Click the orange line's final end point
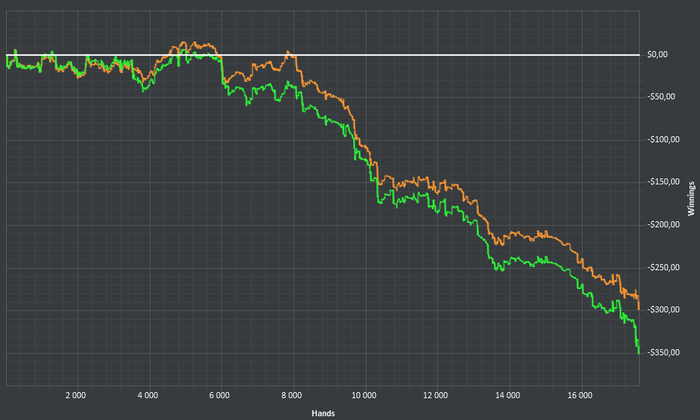The height and width of the screenshot is (420, 700). (x=639, y=308)
